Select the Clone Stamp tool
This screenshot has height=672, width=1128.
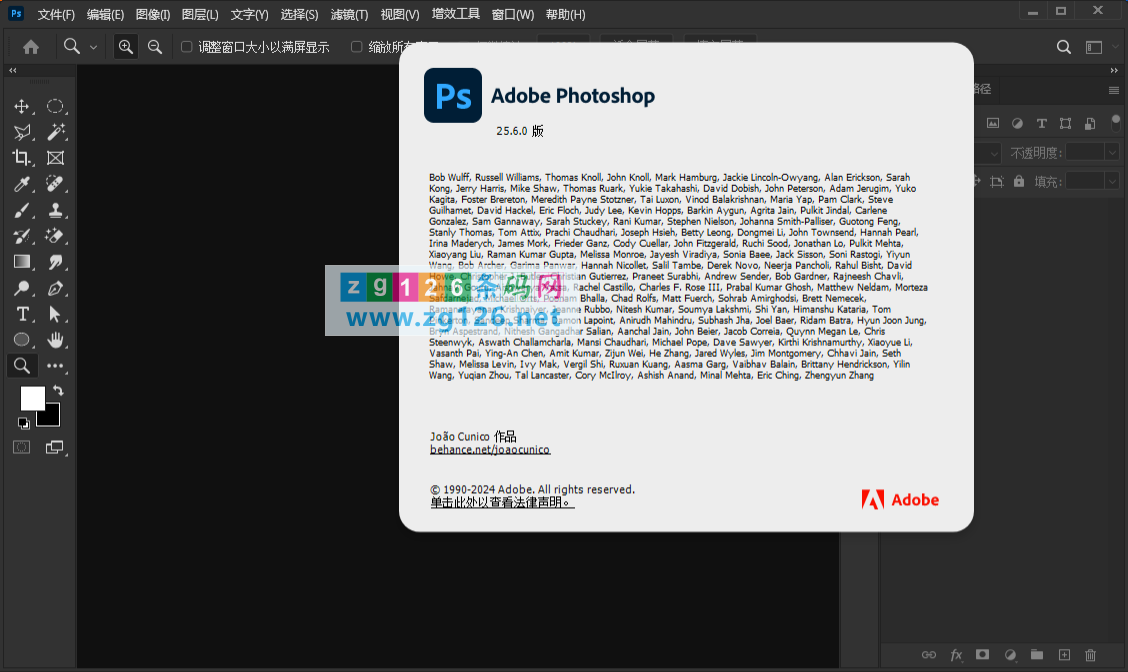coord(55,210)
